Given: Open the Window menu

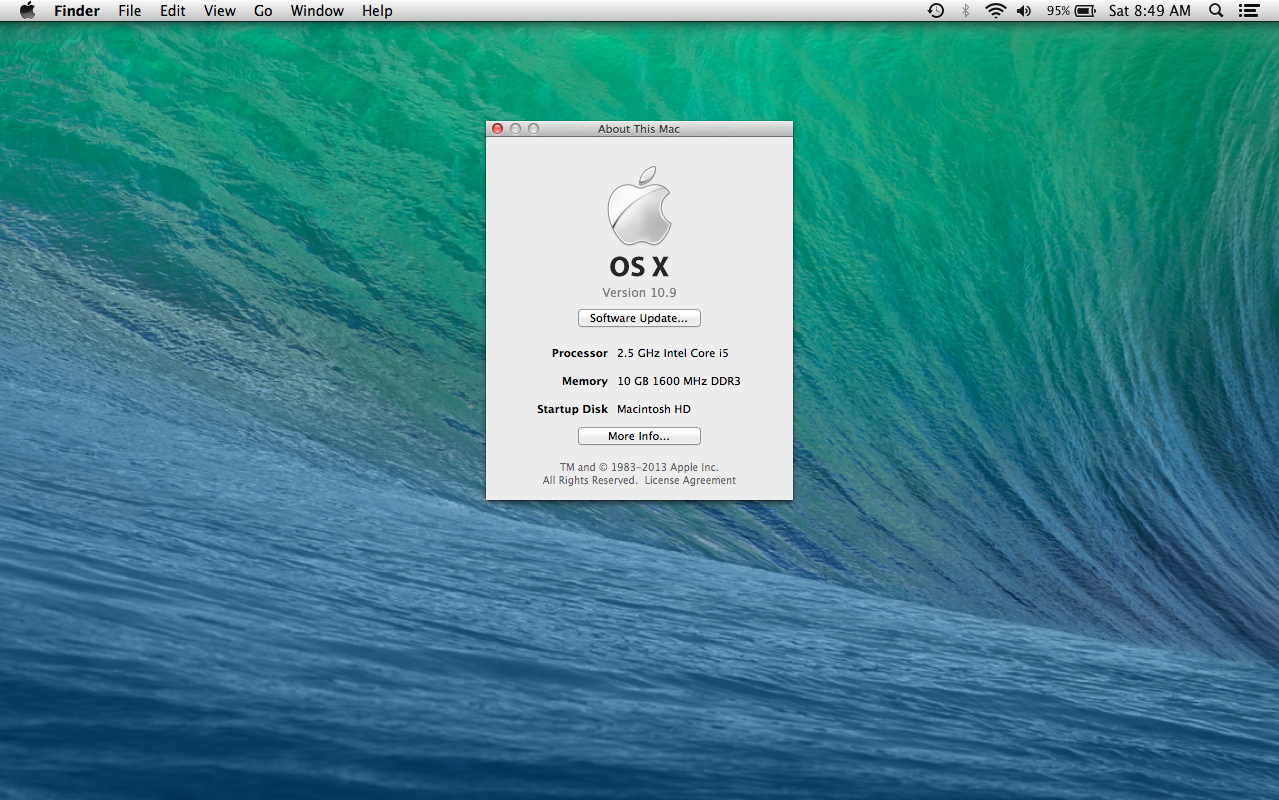Looking at the screenshot, I should (x=317, y=11).
